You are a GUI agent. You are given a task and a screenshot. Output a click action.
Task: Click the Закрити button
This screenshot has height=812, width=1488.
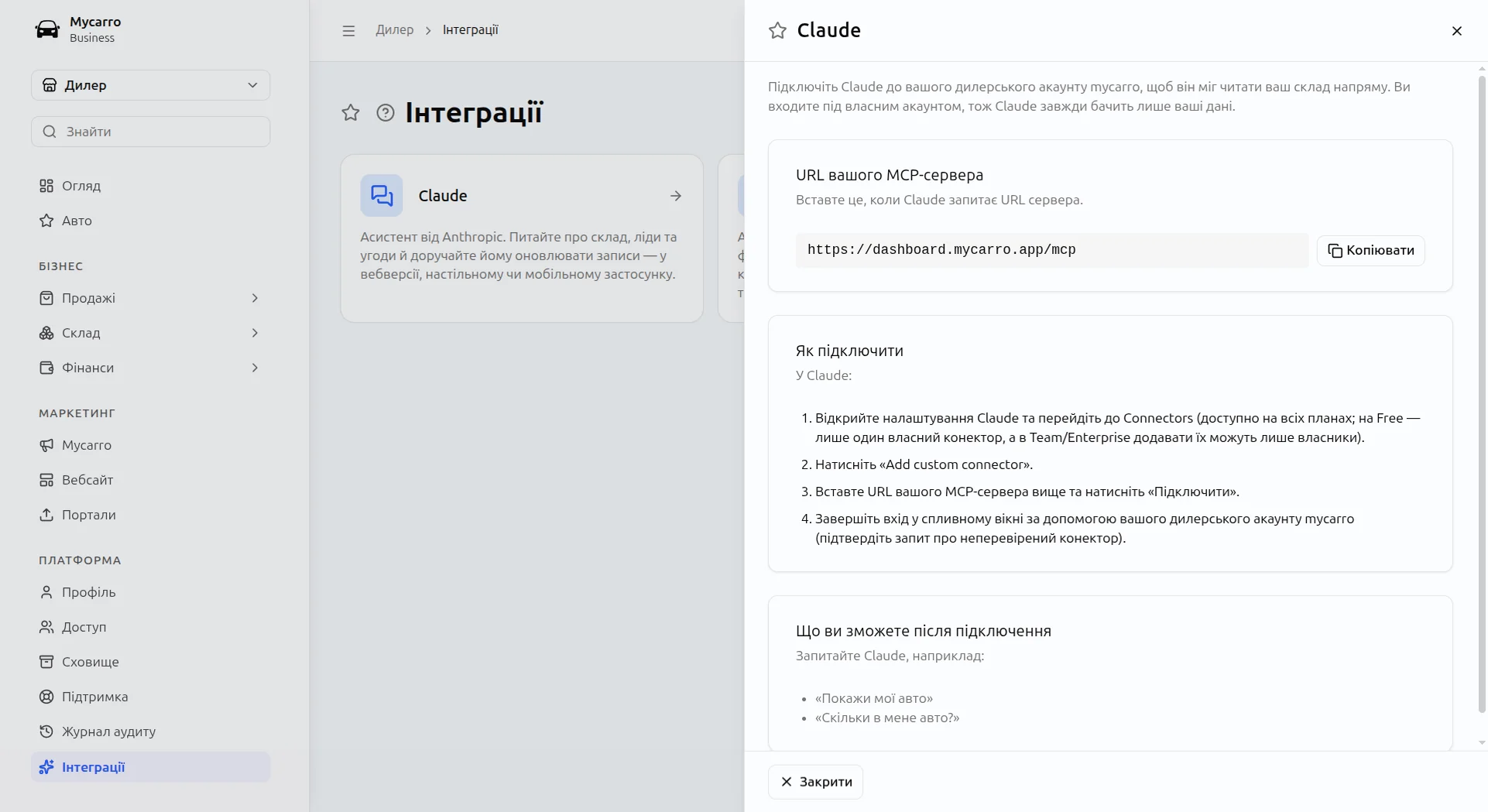(815, 782)
